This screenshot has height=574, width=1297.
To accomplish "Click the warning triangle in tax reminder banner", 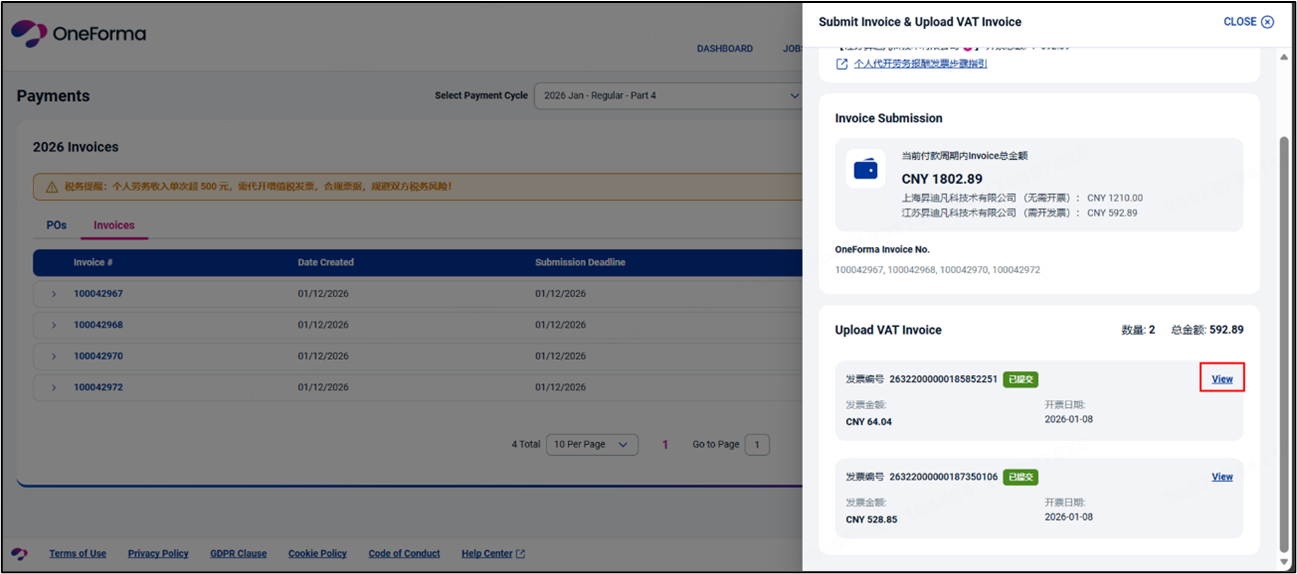I will (x=52, y=186).
